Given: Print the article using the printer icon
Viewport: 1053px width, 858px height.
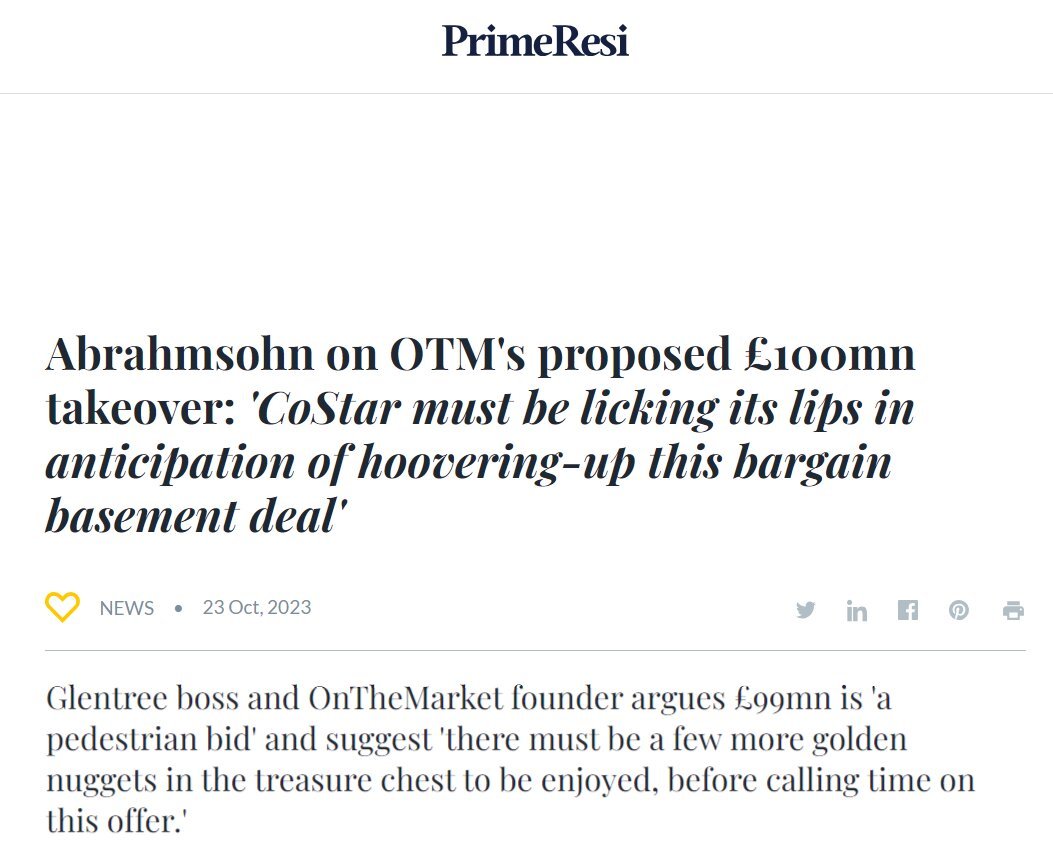Looking at the screenshot, I should [x=1013, y=610].
